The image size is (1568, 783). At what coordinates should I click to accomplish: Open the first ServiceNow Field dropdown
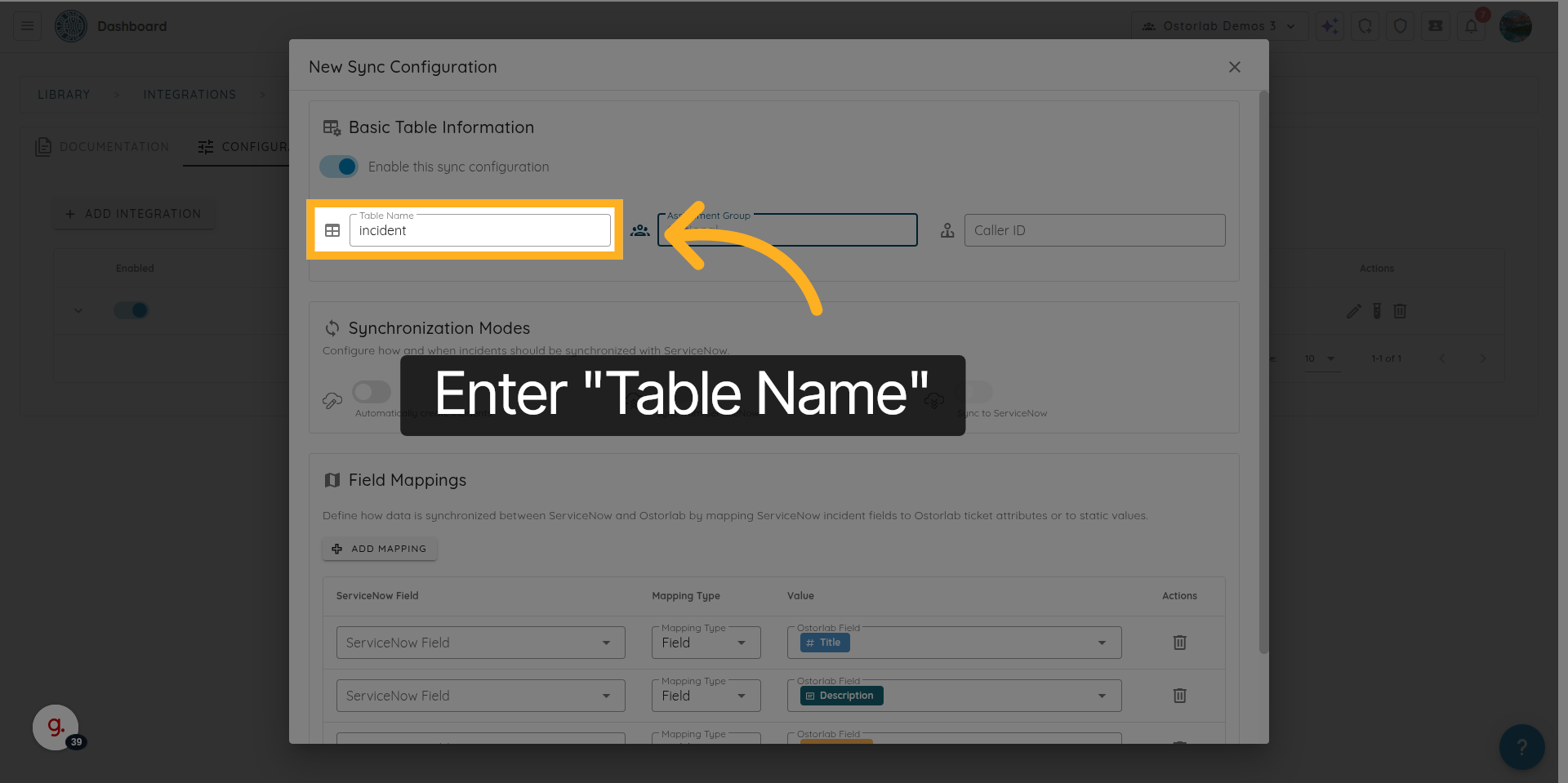point(480,643)
